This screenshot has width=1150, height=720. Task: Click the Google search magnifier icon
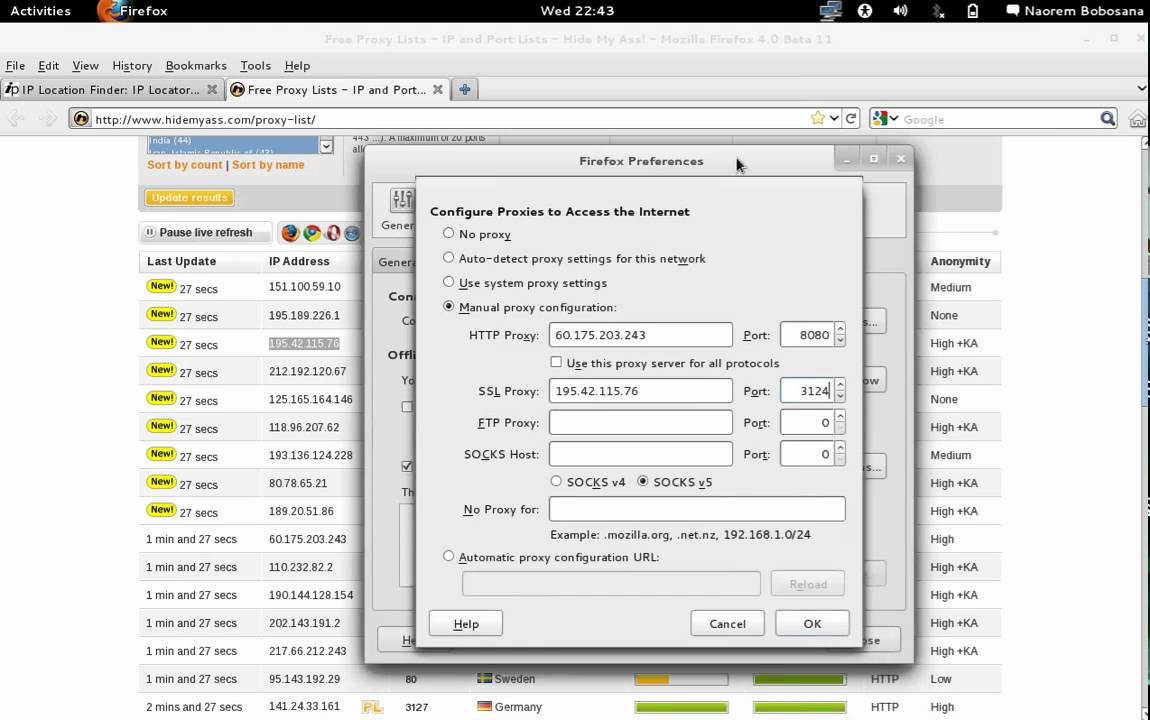pyautogui.click(x=1107, y=118)
